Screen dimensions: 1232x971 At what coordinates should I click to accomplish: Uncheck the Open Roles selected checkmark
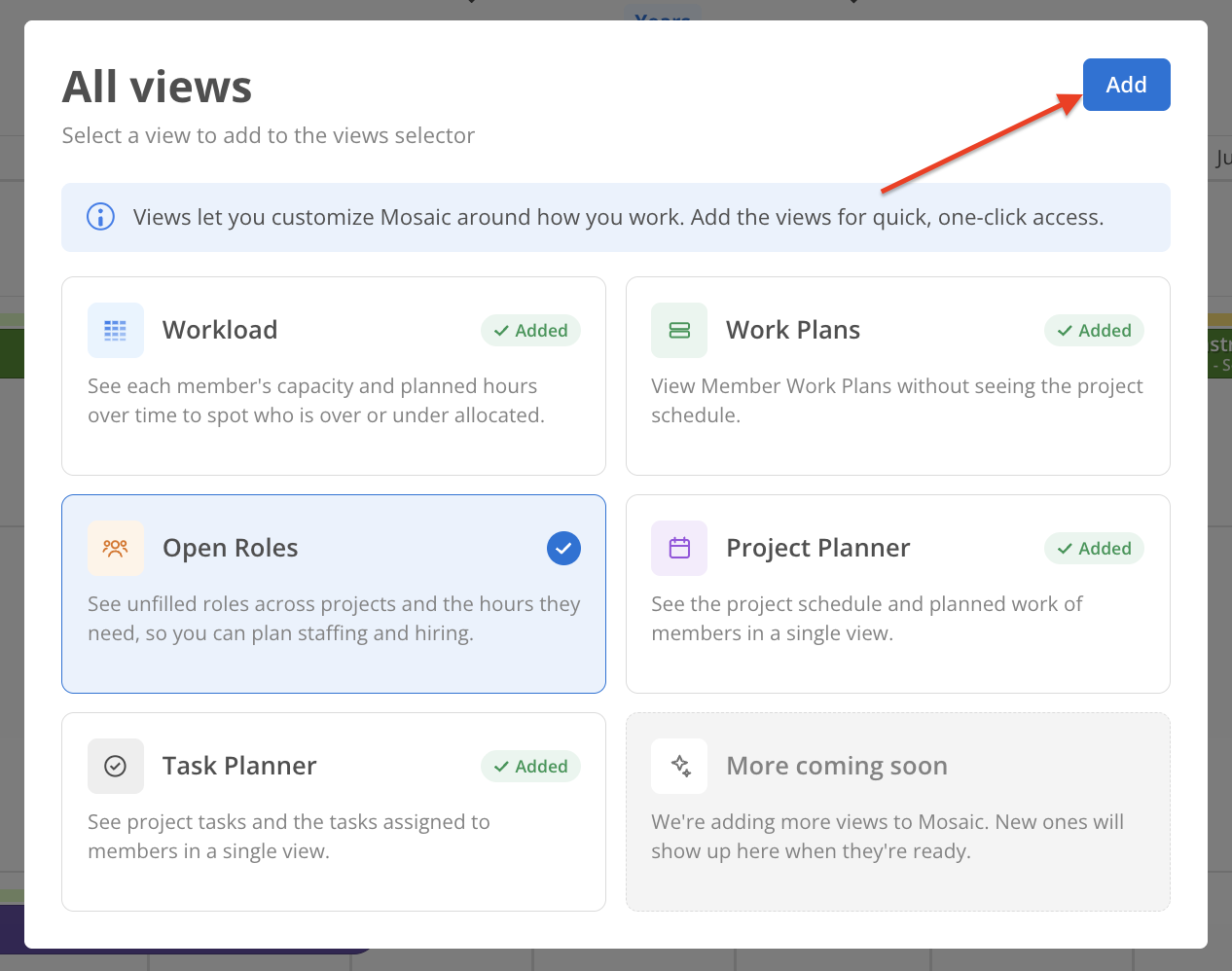click(563, 548)
